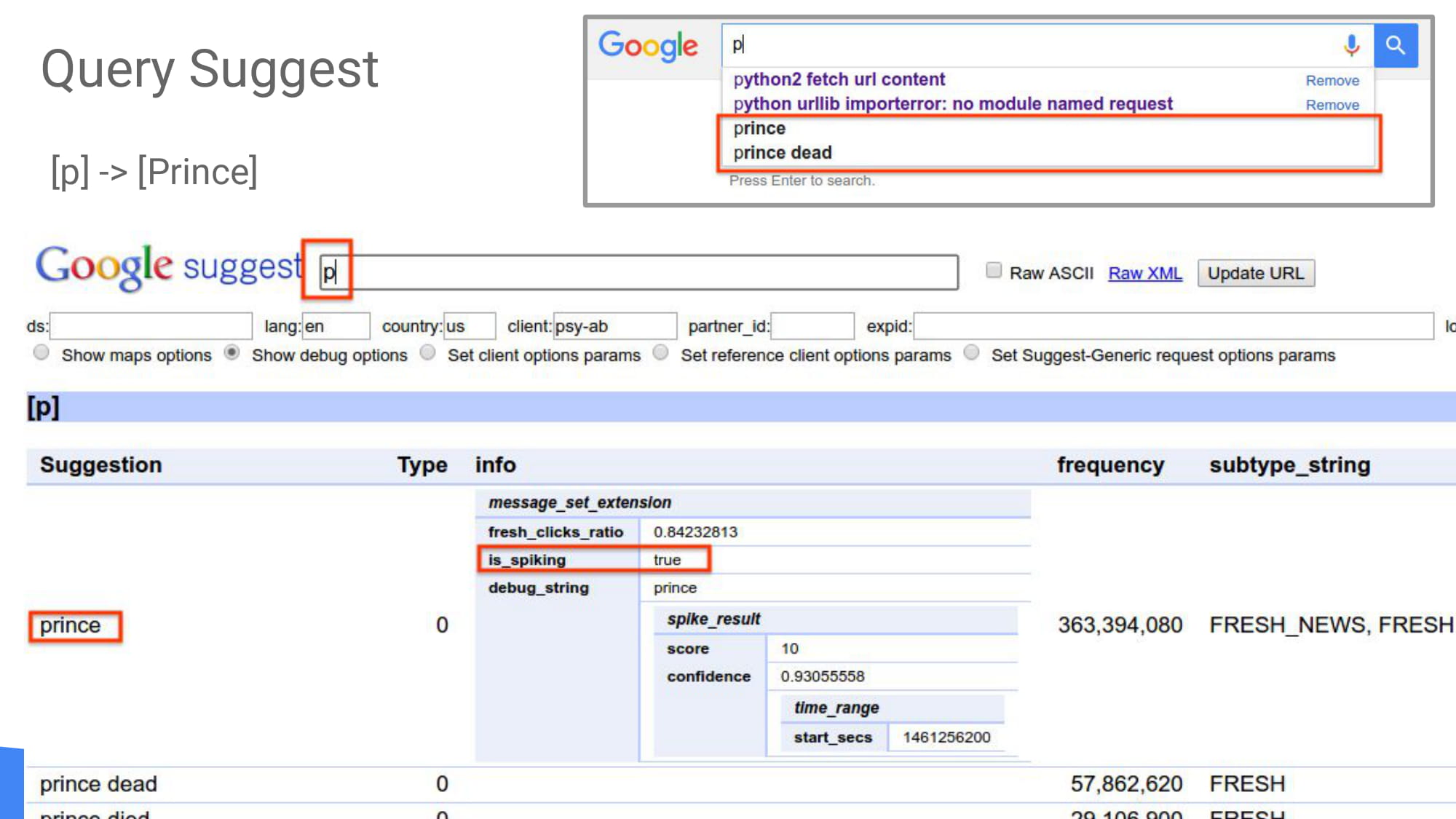Click the prince suggestion cell

pos(71,625)
